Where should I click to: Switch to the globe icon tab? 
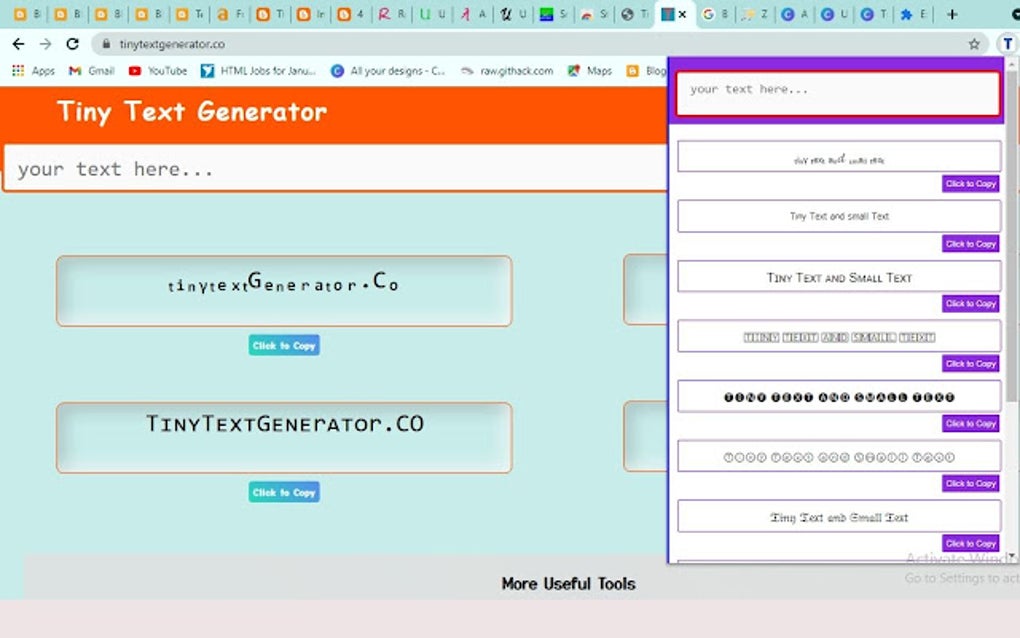pos(634,14)
